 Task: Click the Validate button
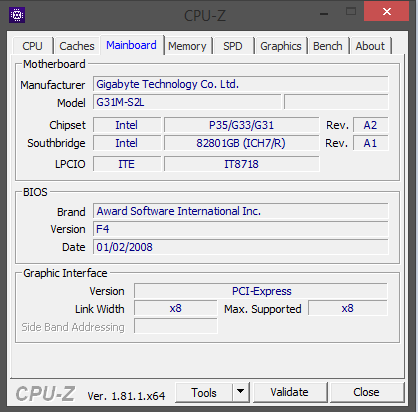289,392
